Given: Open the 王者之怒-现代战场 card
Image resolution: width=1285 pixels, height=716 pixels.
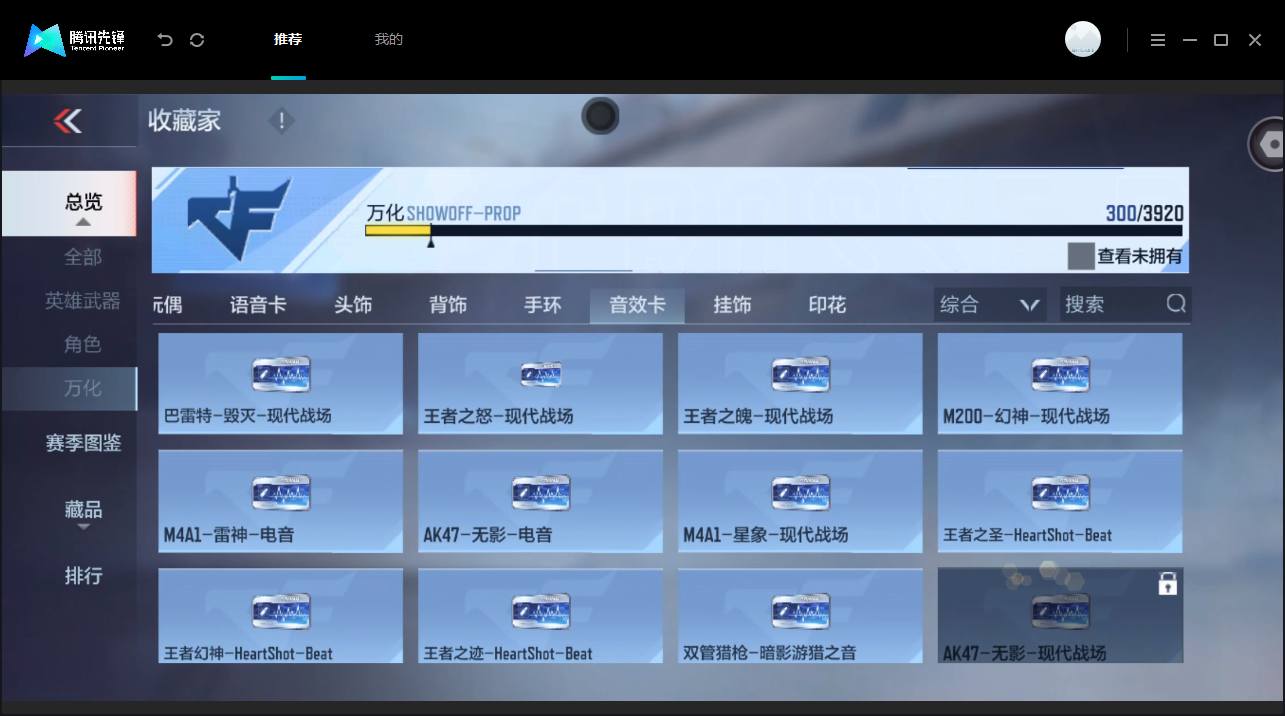Looking at the screenshot, I should pyautogui.click(x=540, y=384).
